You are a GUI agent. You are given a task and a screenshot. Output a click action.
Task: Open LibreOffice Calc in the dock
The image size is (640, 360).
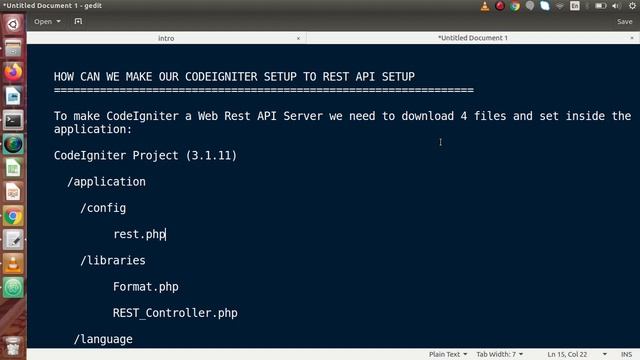[13, 168]
